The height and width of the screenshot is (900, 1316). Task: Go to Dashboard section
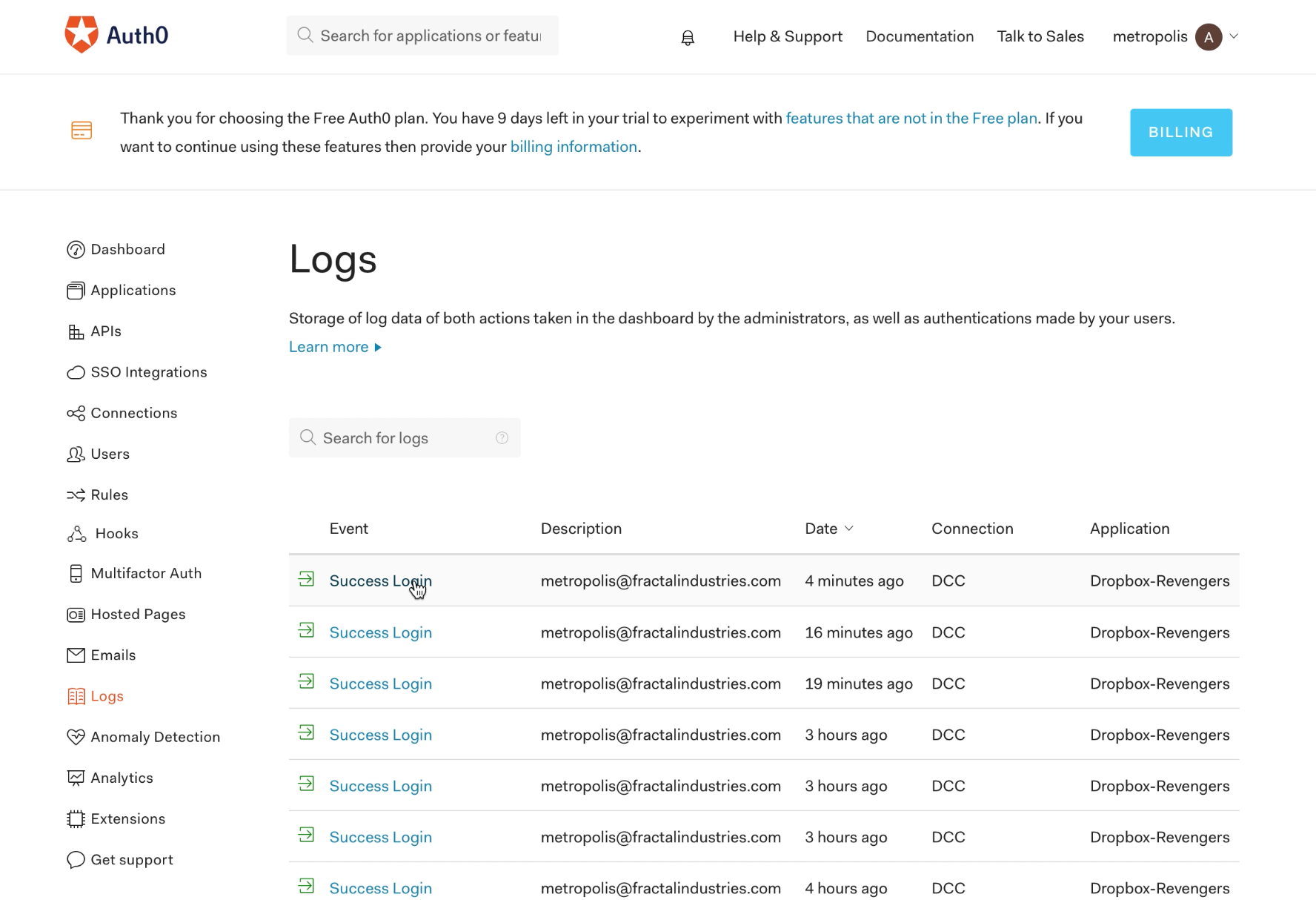coord(127,250)
